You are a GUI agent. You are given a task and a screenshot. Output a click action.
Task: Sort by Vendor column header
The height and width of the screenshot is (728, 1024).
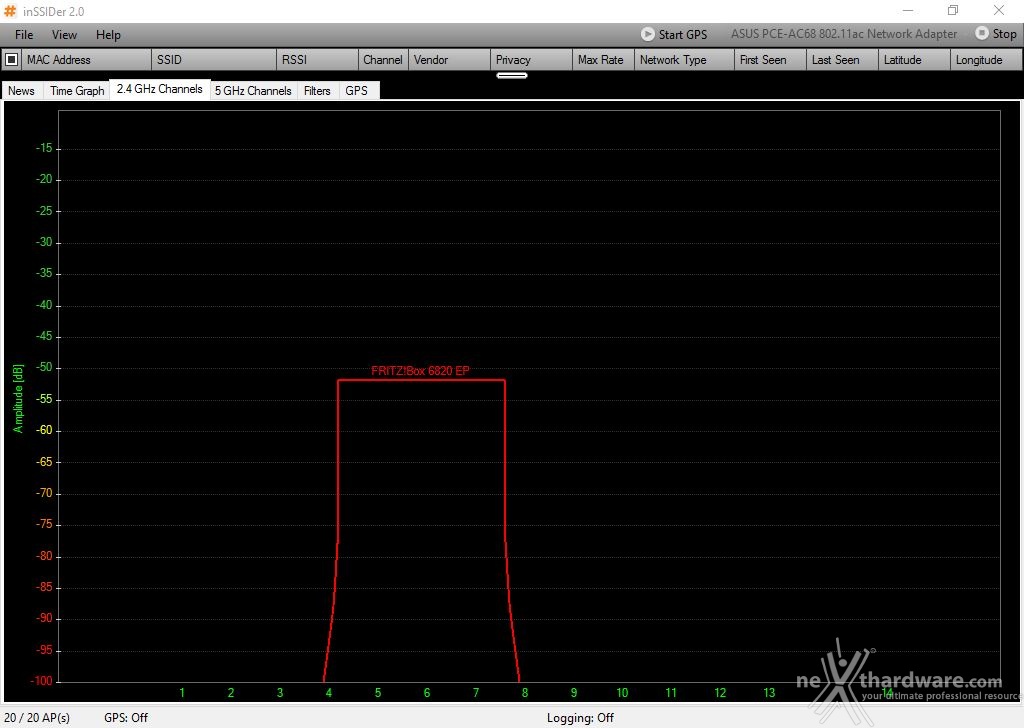click(x=449, y=59)
